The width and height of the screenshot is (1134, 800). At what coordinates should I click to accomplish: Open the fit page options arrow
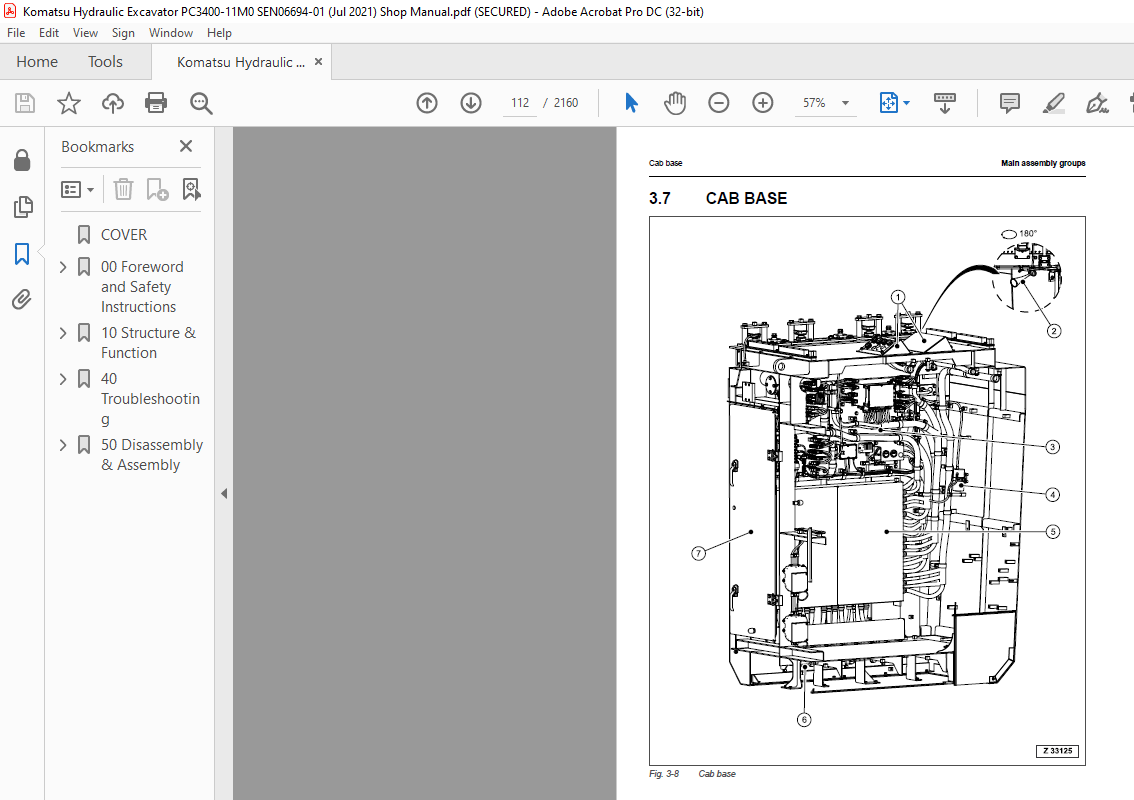pyautogui.click(x=906, y=103)
